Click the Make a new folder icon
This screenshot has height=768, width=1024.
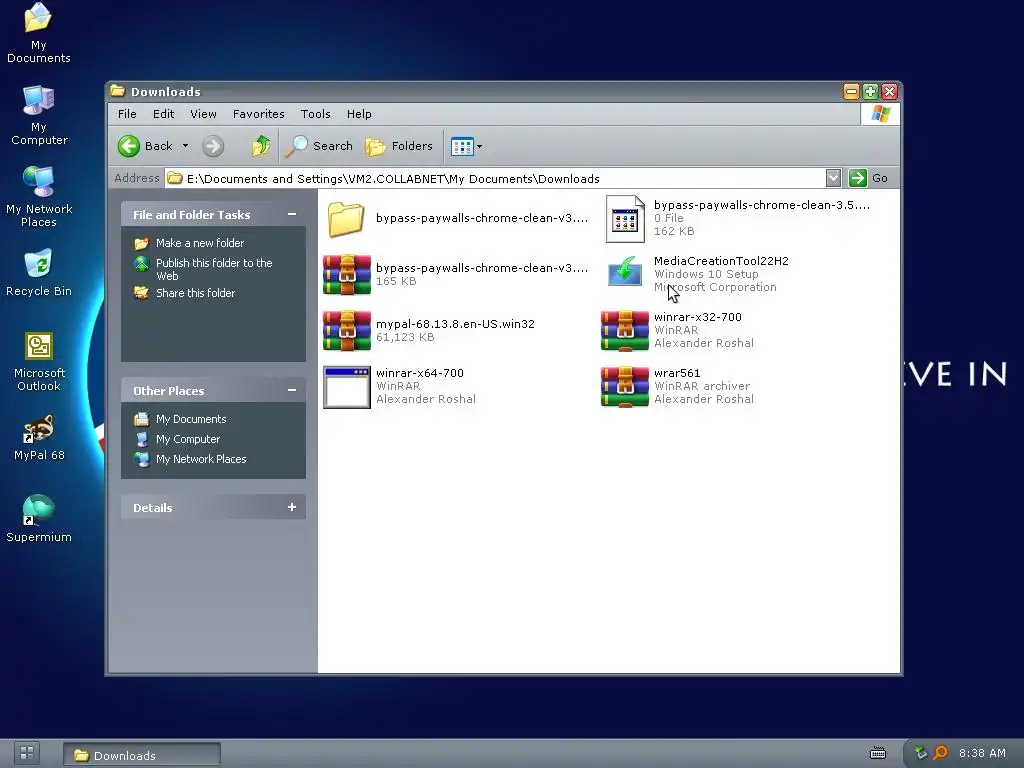(x=142, y=244)
